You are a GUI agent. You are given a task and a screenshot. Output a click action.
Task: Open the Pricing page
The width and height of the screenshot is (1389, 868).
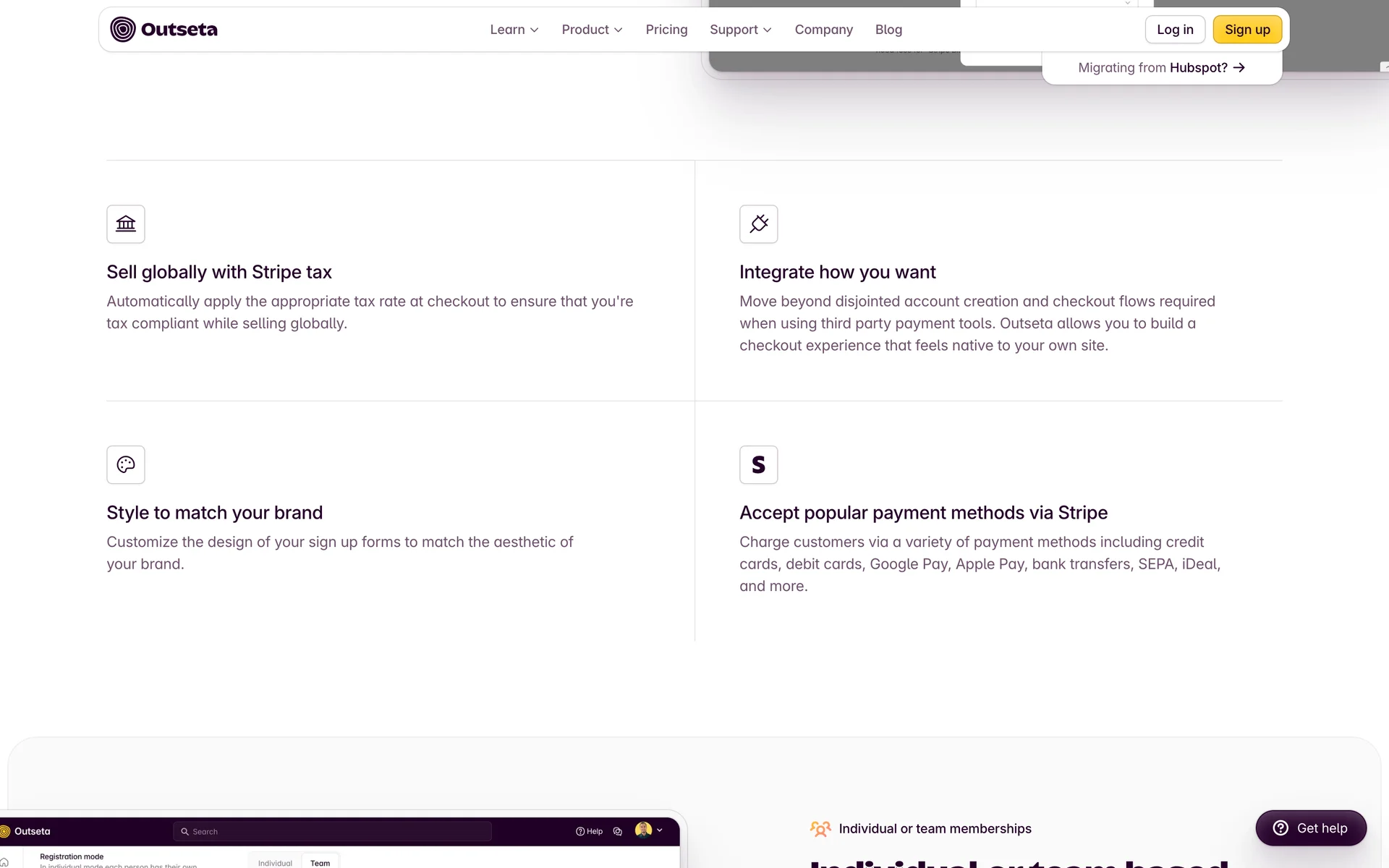666,30
